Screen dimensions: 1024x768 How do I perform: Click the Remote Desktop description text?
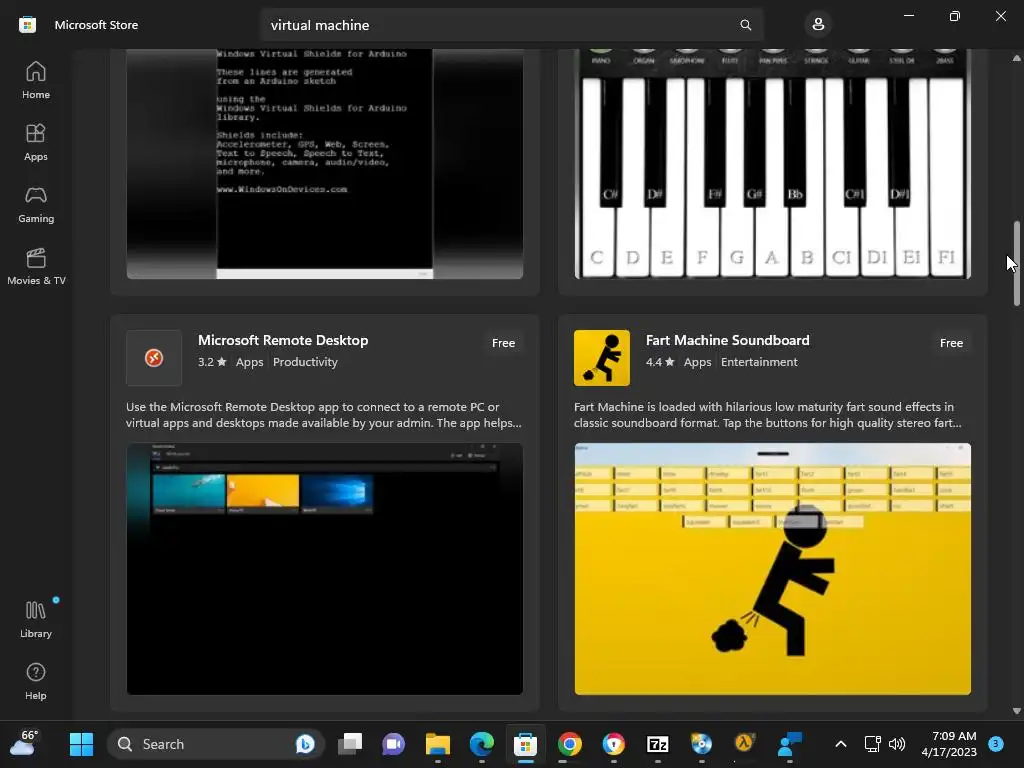(324, 415)
